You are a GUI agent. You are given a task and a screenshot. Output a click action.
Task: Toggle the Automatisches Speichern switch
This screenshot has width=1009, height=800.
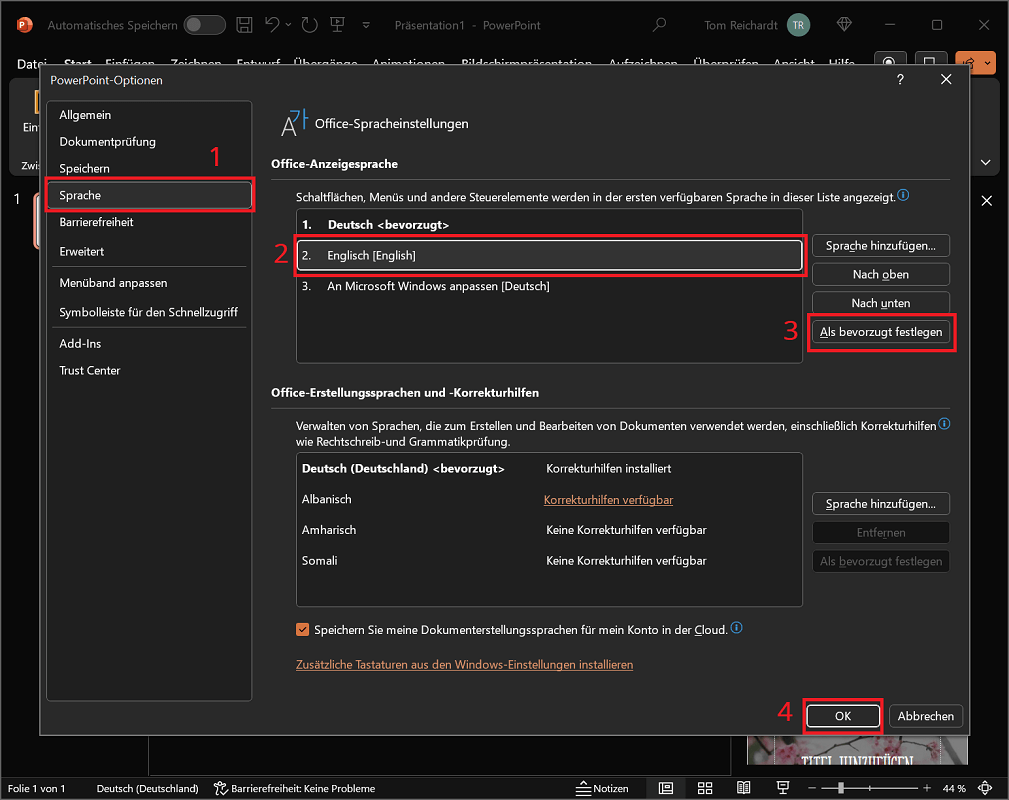[205, 25]
